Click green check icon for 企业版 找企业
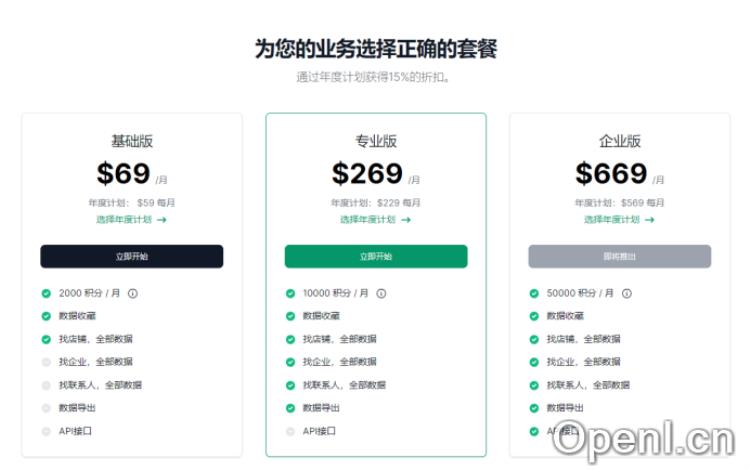Viewport: 750px width, 470px height. click(534, 362)
